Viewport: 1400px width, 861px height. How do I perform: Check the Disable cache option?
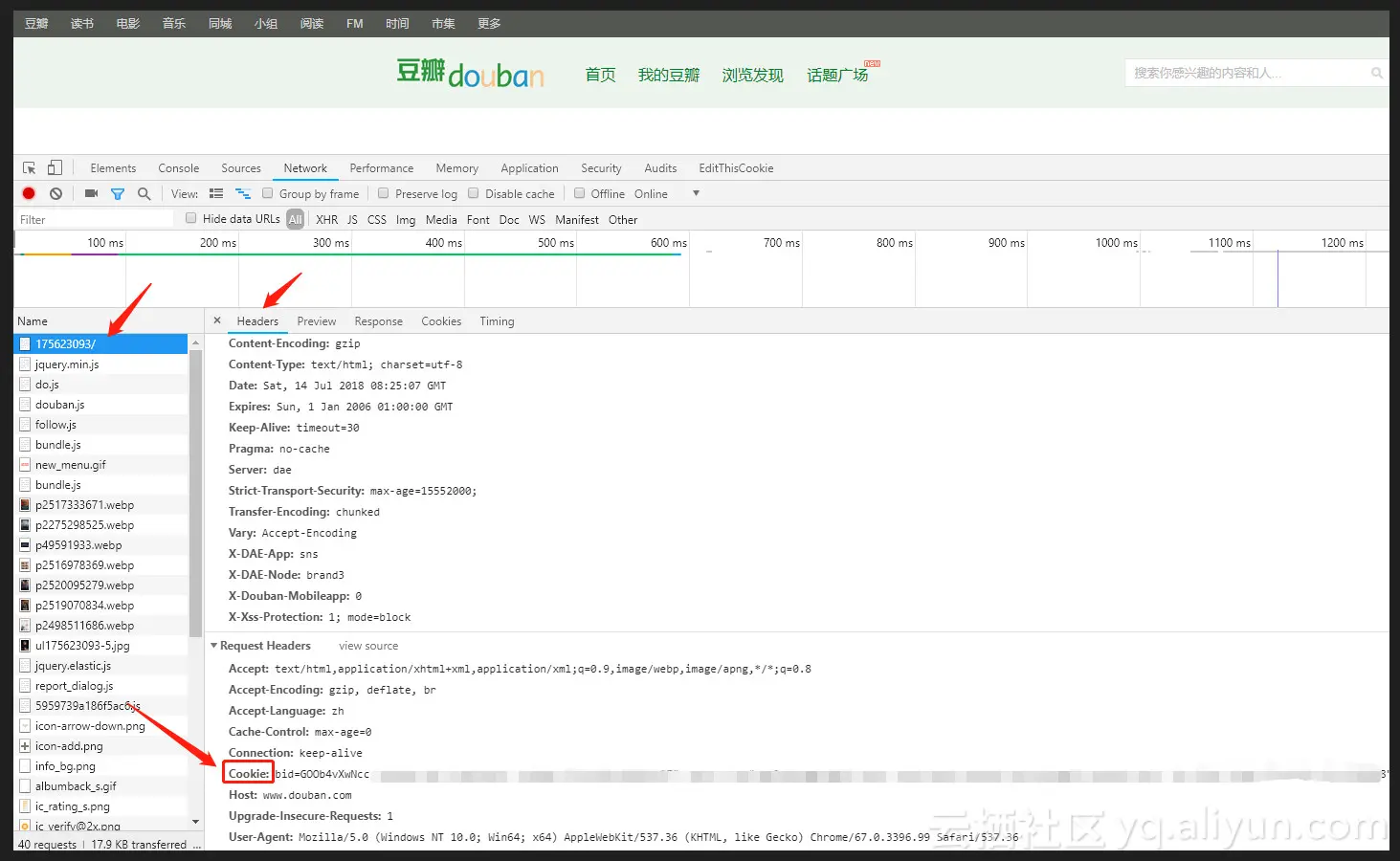coord(473,193)
